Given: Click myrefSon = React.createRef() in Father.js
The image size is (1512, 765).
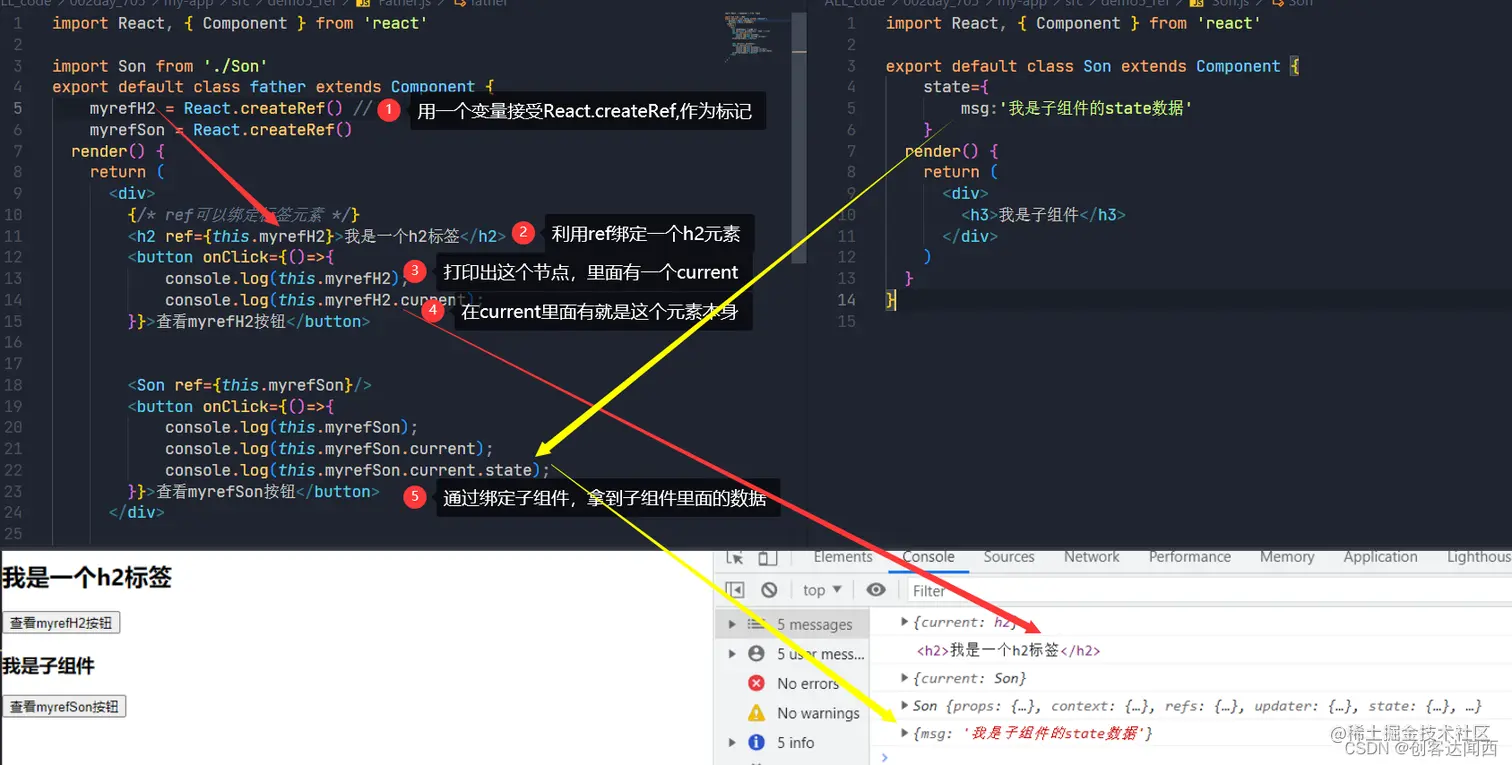Looking at the screenshot, I should (x=220, y=130).
